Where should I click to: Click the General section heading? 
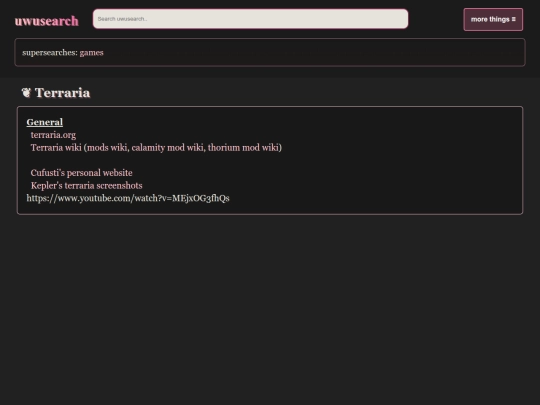pos(45,122)
